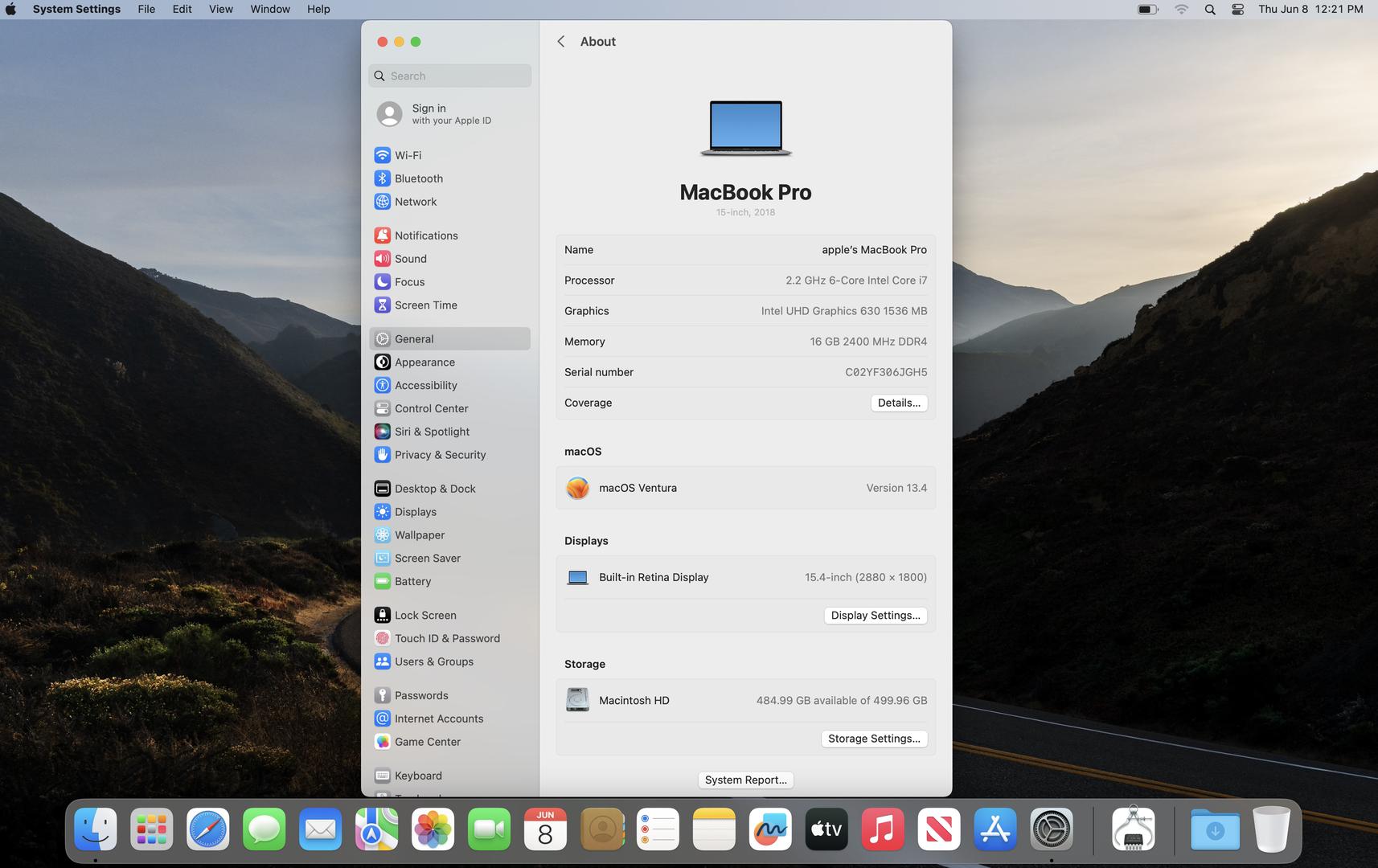Open the Window menu

tap(270, 9)
